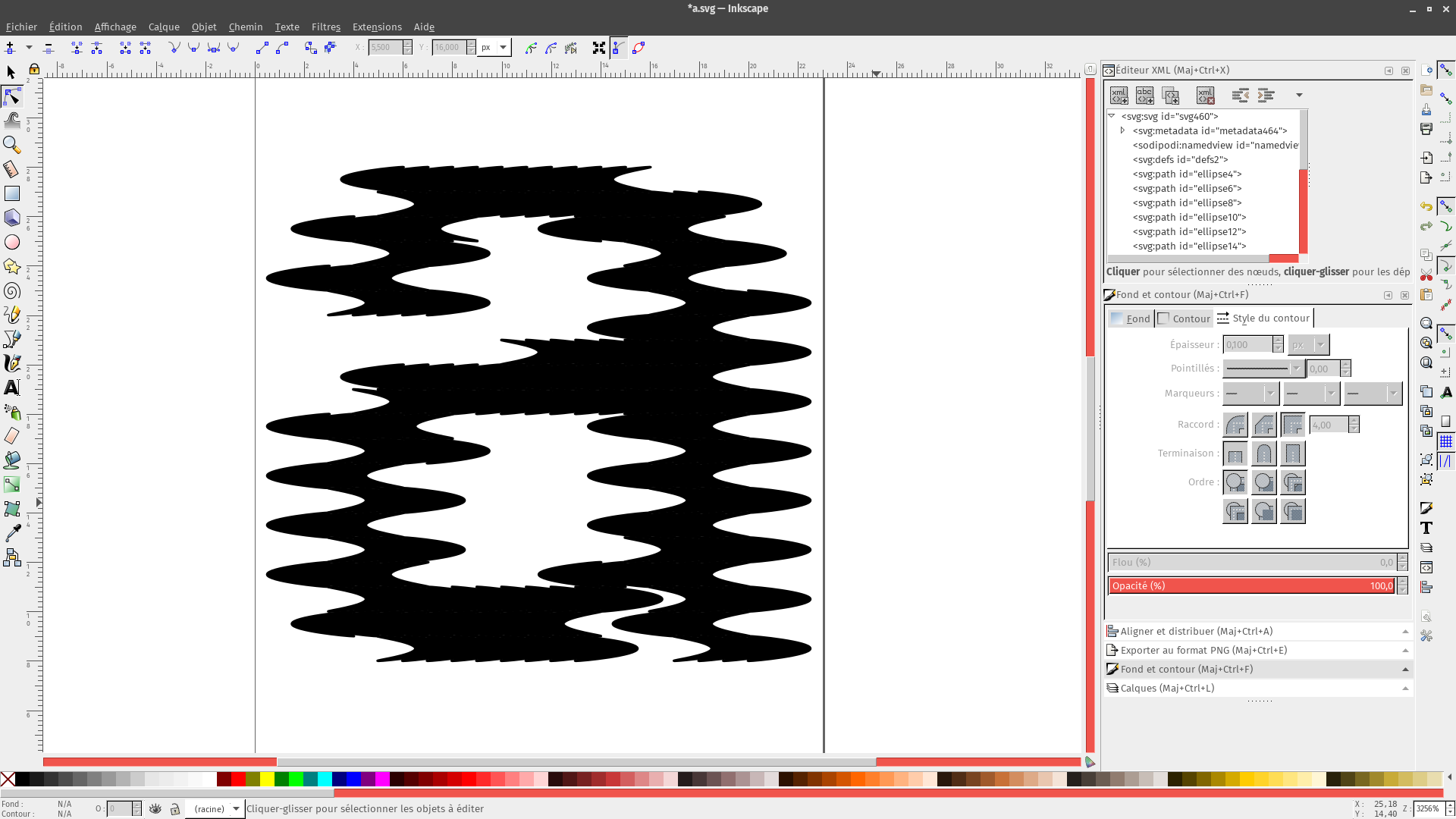This screenshot has height=819, width=1456.
Task: Switch to the Contour tab
Action: tap(1185, 318)
